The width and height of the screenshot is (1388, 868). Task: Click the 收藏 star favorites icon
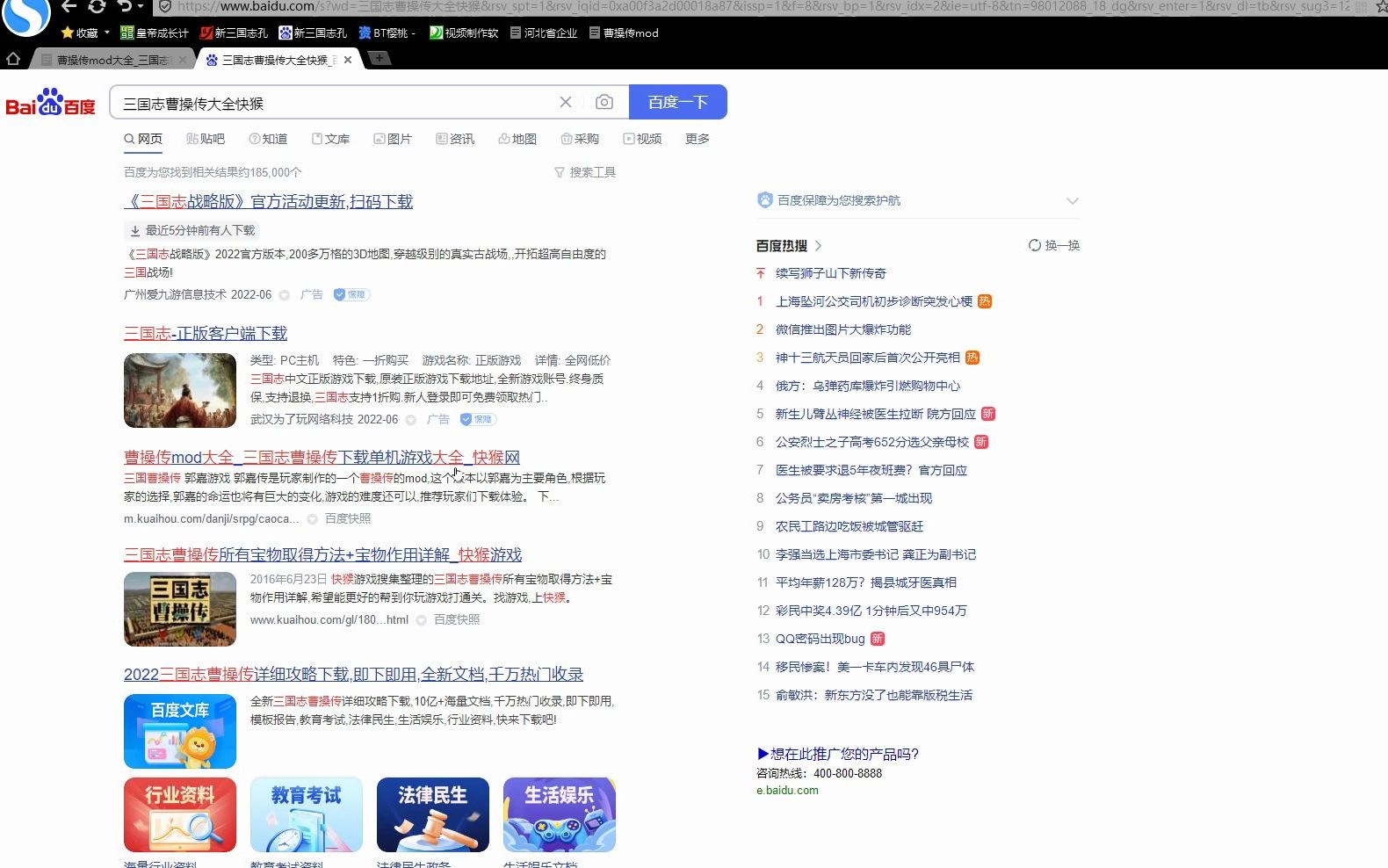67,33
